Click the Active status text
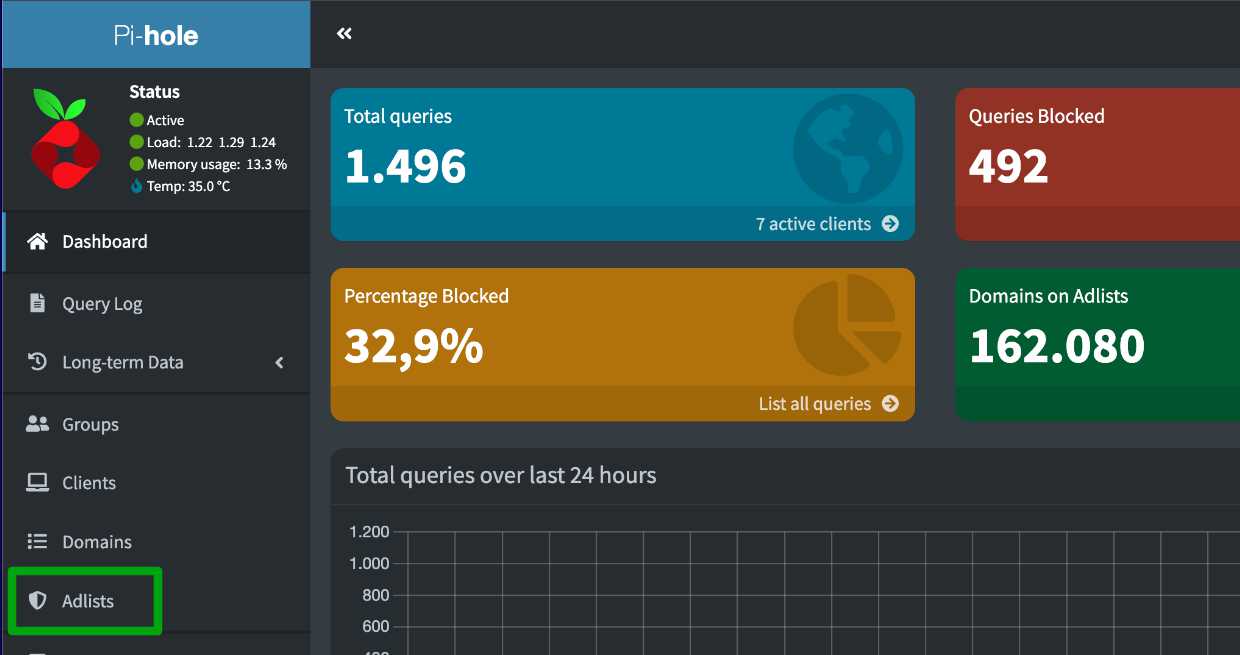 point(166,120)
